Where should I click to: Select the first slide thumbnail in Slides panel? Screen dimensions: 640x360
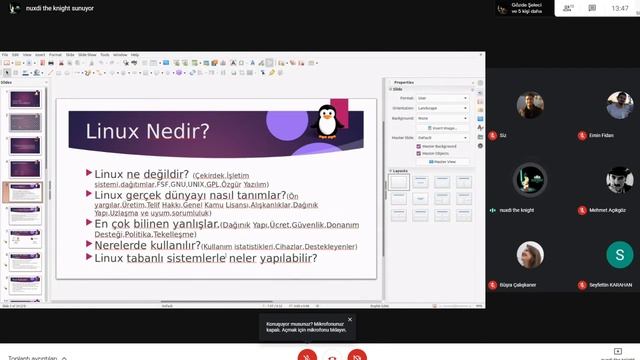click(25, 99)
